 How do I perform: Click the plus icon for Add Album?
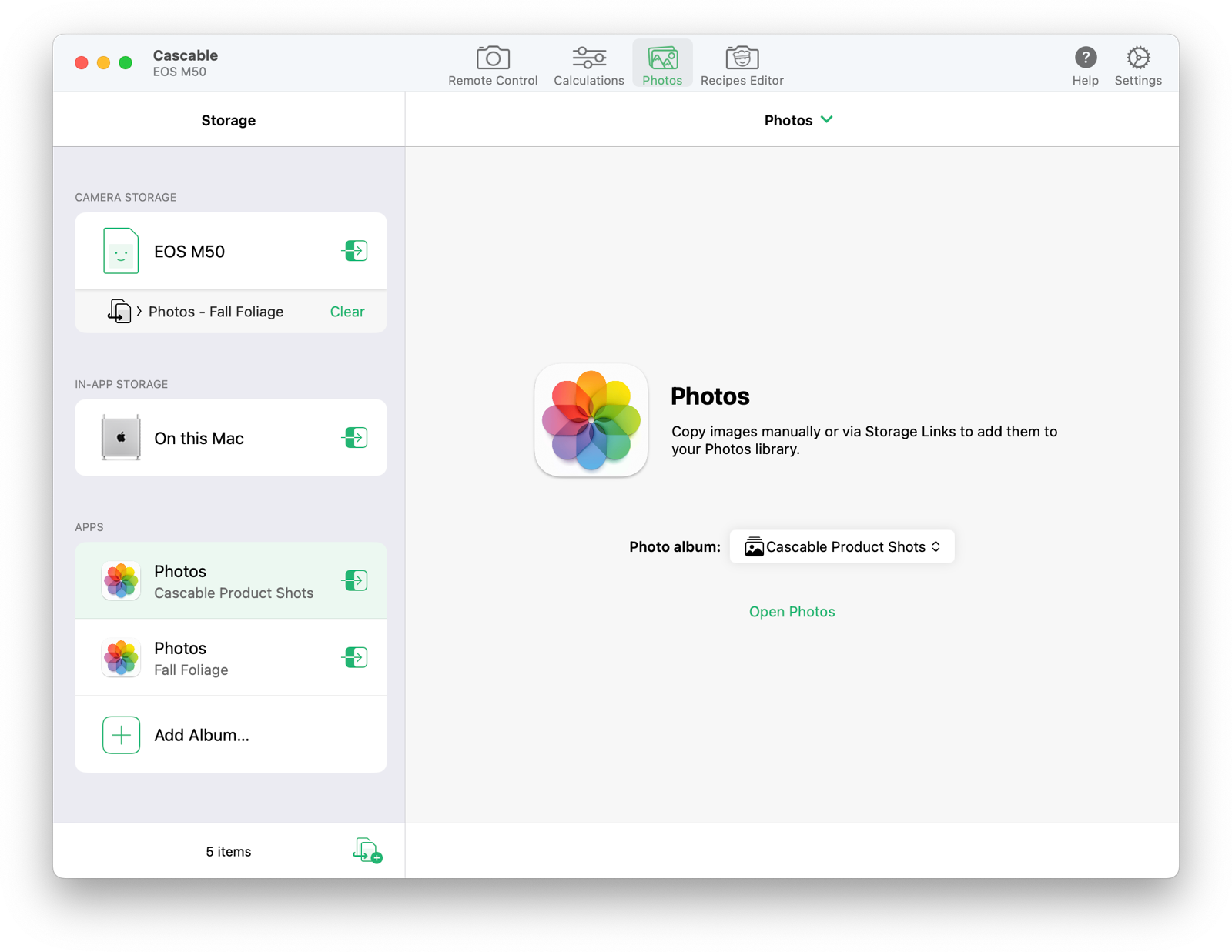[x=121, y=735]
